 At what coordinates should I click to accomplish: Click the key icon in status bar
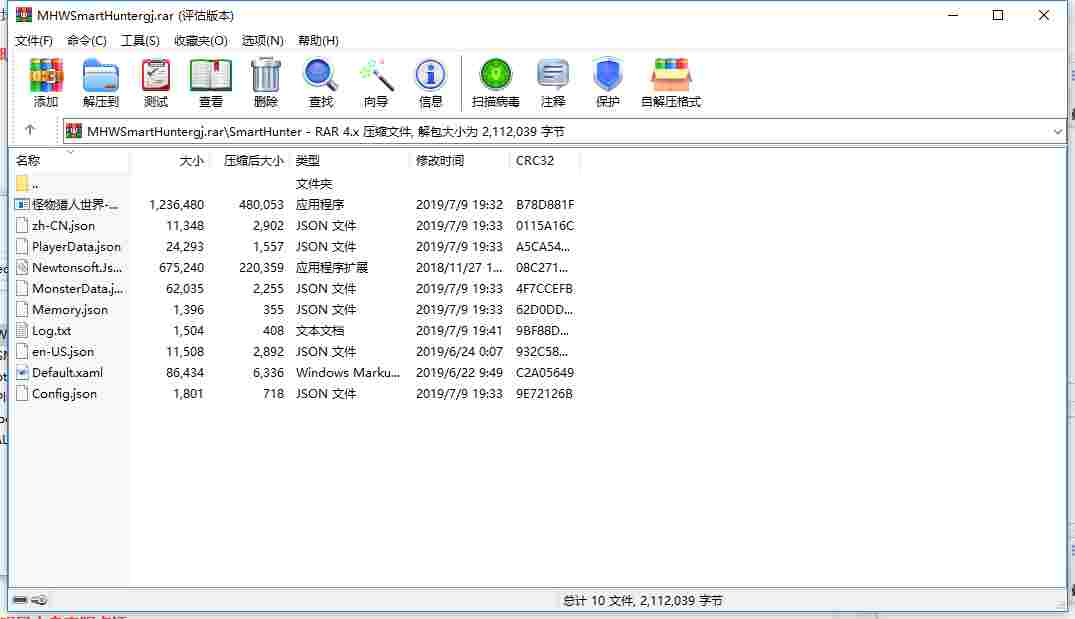pos(39,600)
